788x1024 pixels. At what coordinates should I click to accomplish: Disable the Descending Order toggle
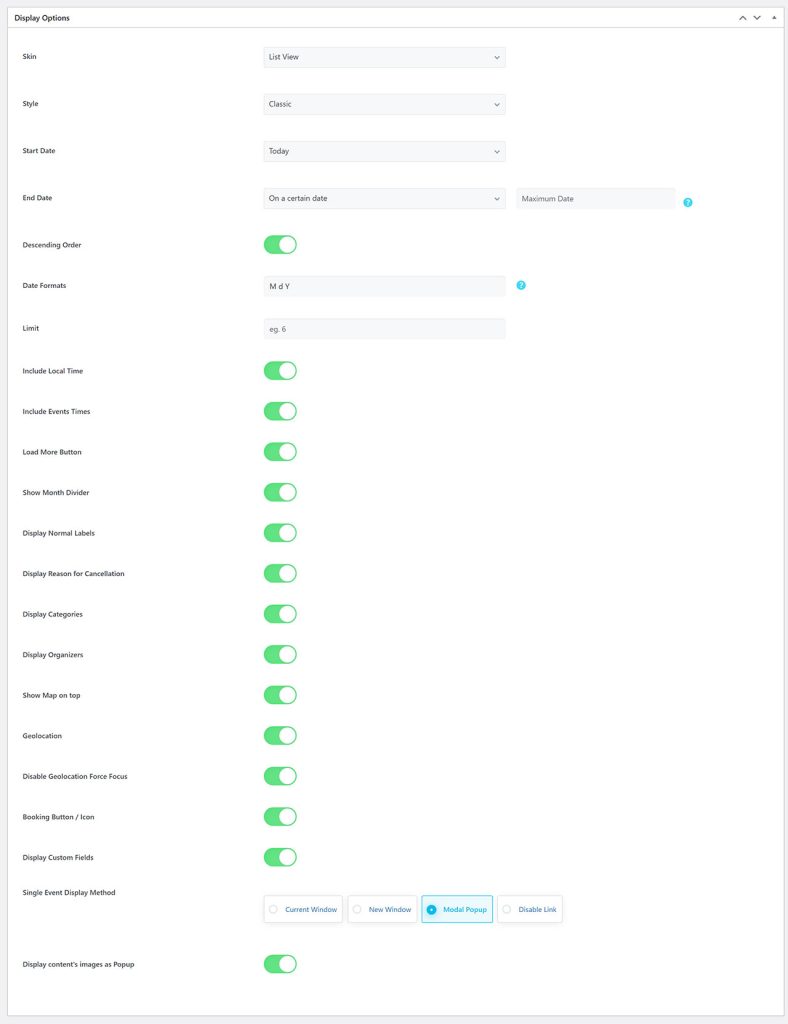click(280, 245)
